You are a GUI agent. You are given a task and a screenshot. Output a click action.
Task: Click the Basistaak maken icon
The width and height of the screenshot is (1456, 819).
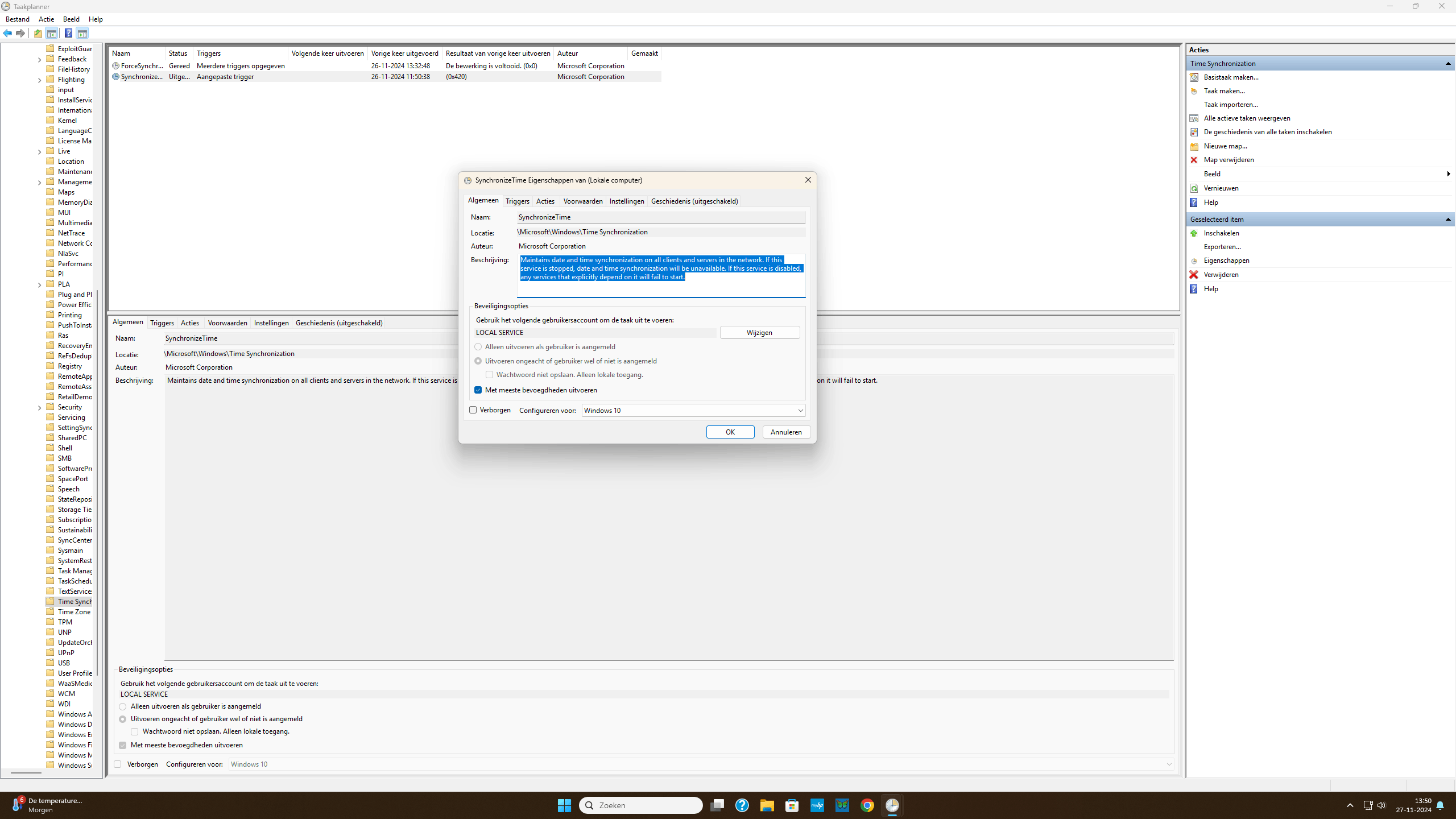click(1194, 77)
